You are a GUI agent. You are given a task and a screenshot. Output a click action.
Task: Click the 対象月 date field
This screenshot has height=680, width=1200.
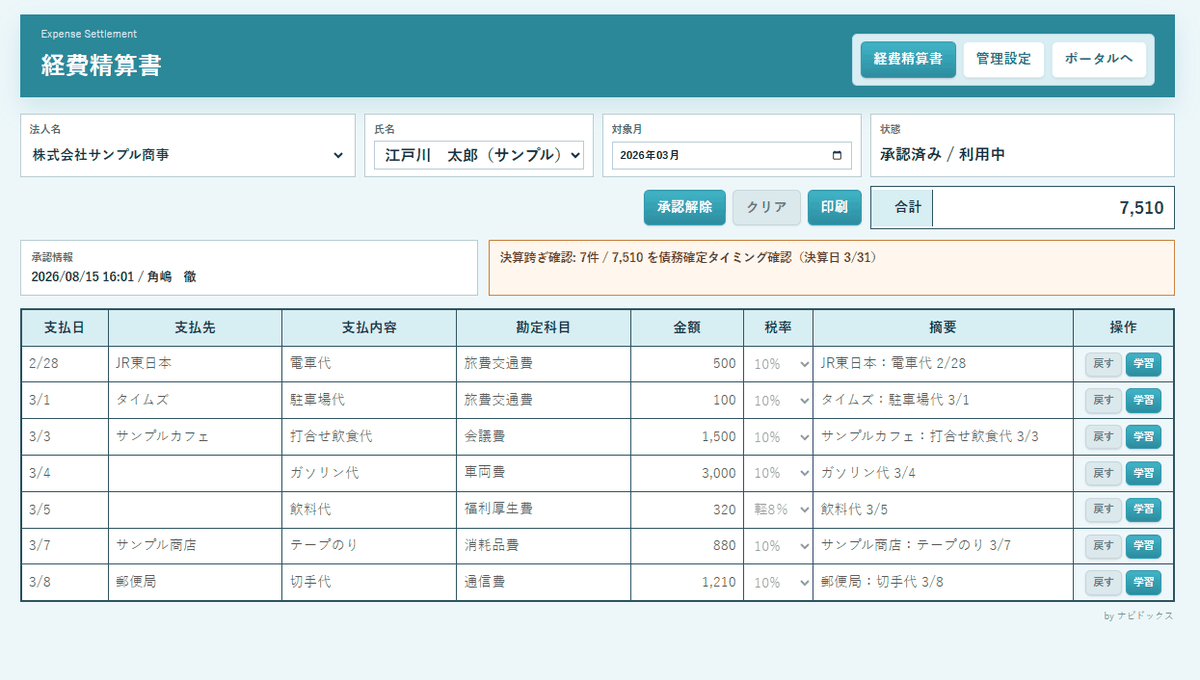(732, 155)
